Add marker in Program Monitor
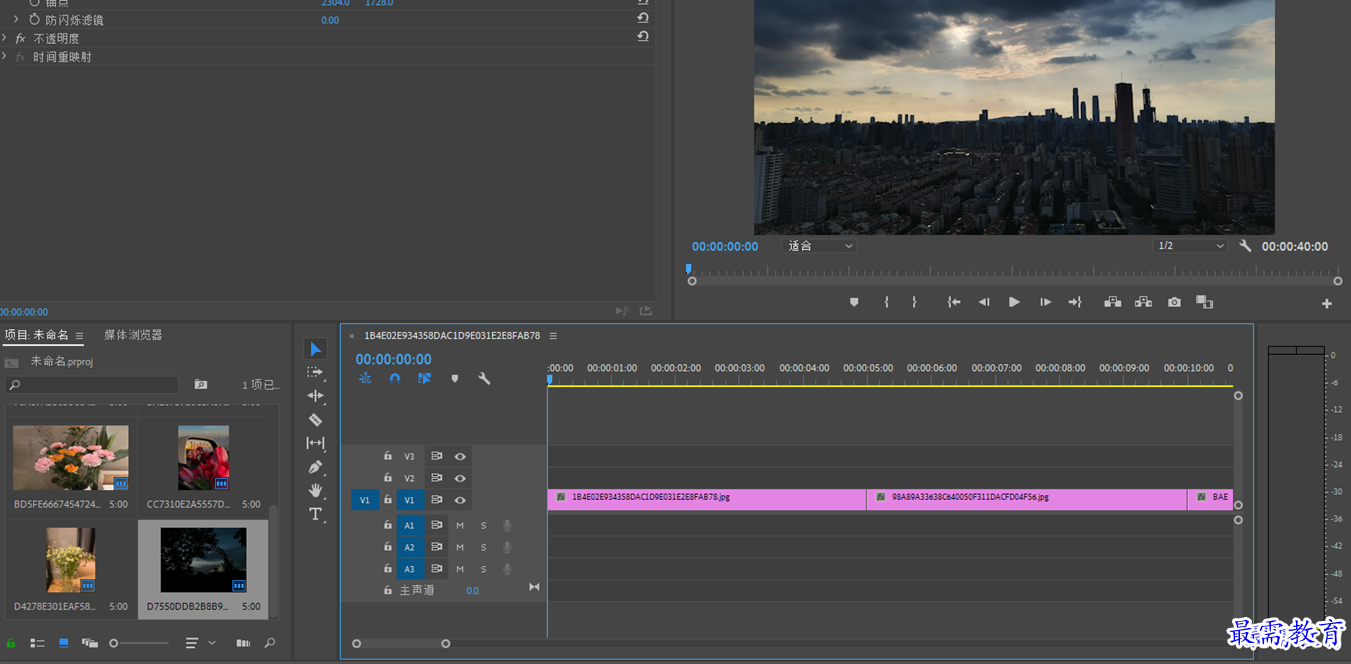 click(854, 302)
